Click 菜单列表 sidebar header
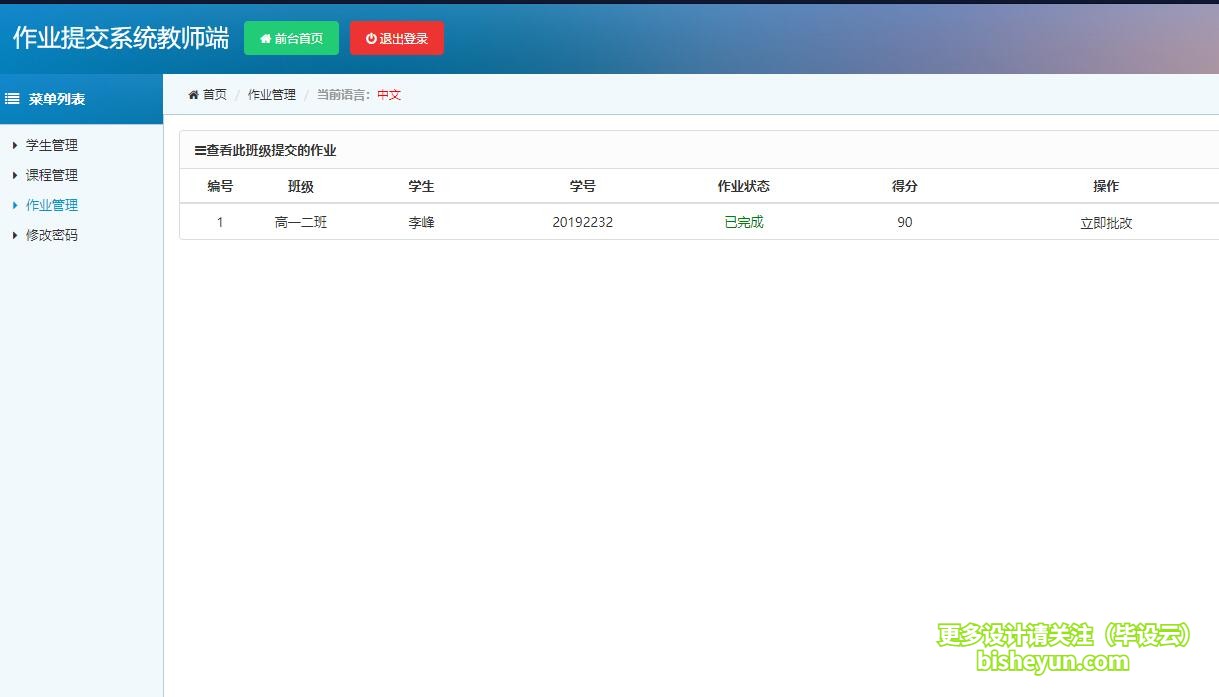Screen dimensions: 1219x697 (57, 99)
